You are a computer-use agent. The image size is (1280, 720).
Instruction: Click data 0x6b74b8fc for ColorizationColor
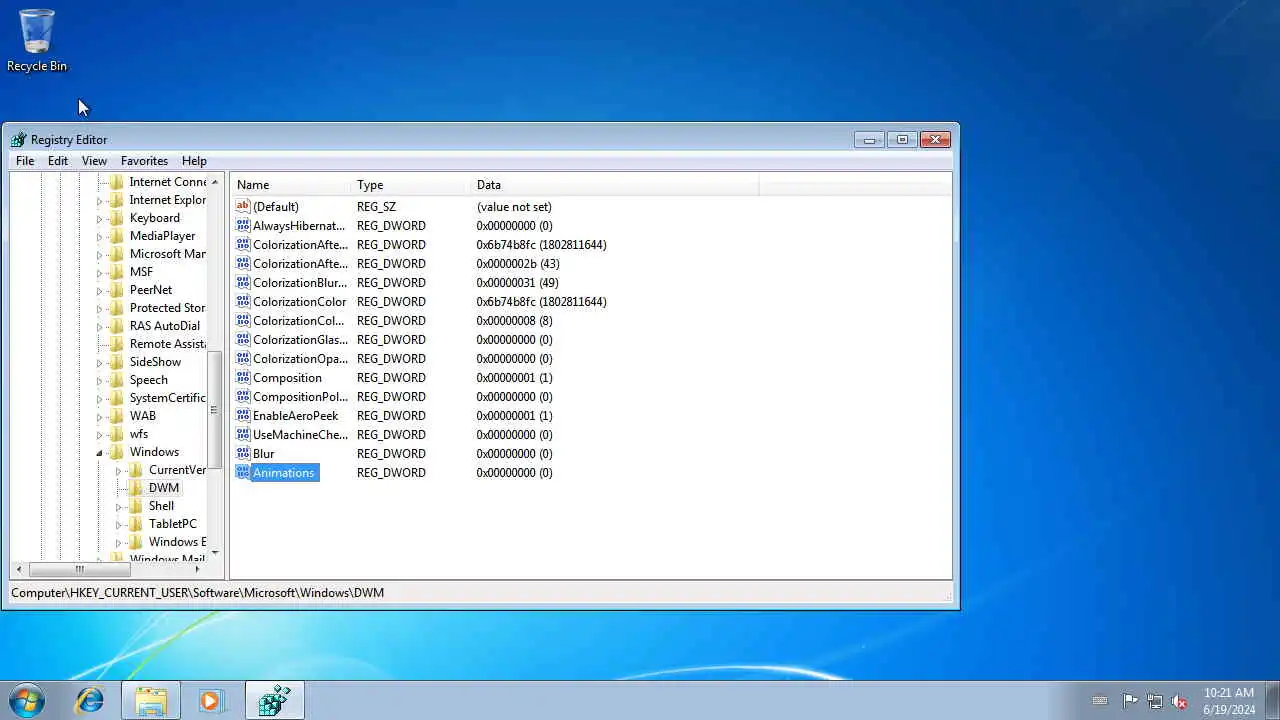(x=541, y=302)
